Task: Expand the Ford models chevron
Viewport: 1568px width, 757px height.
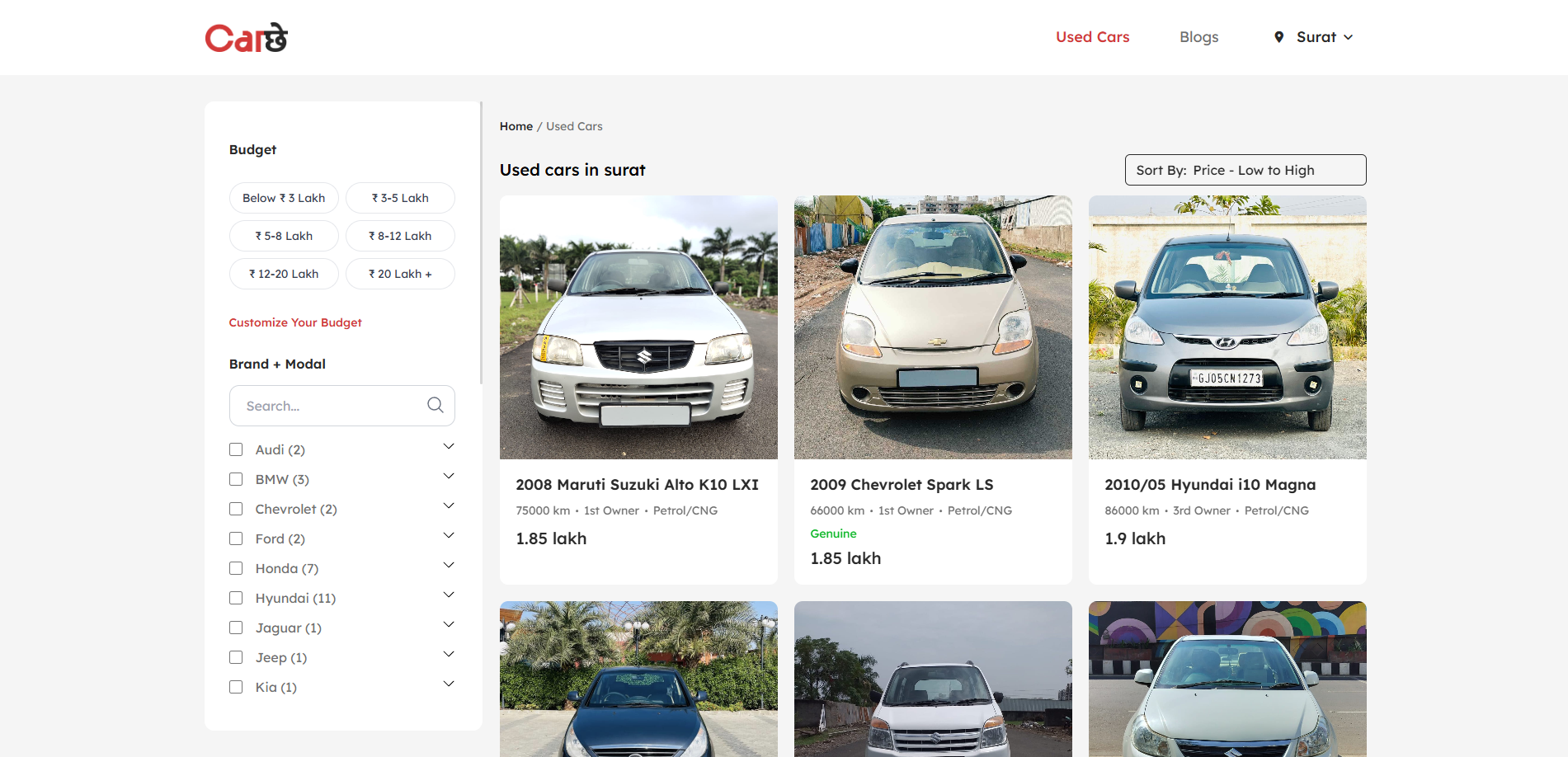Action: click(449, 535)
